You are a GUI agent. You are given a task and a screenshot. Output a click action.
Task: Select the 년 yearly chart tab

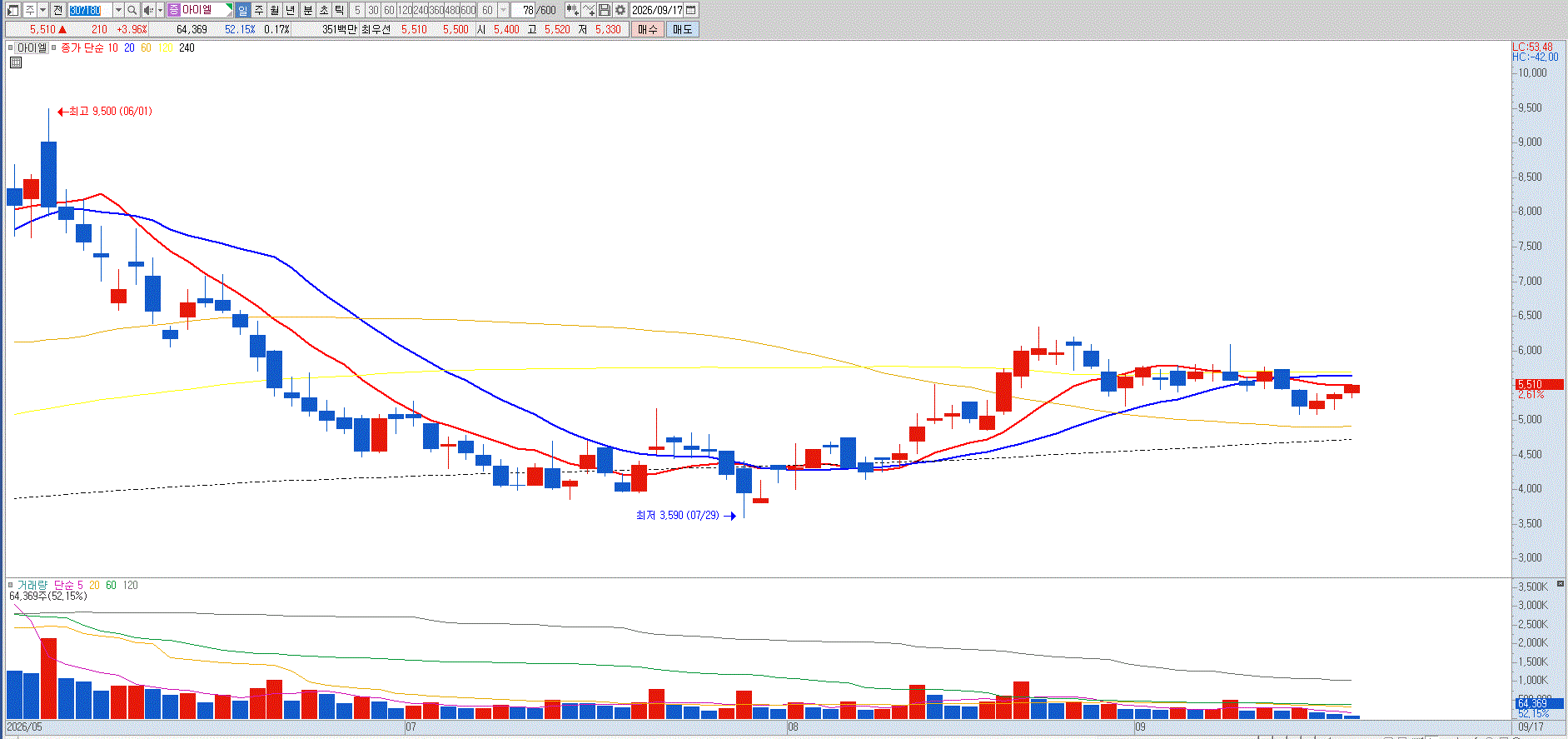point(291,10)
